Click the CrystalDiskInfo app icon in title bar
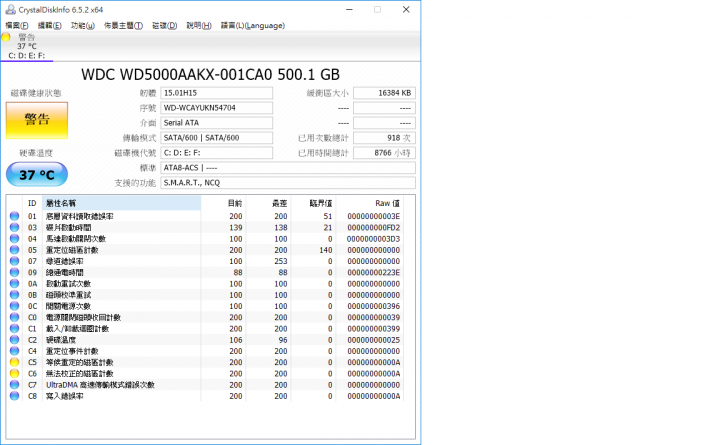This screenshot has height=445, width=720. pos(11,9)
